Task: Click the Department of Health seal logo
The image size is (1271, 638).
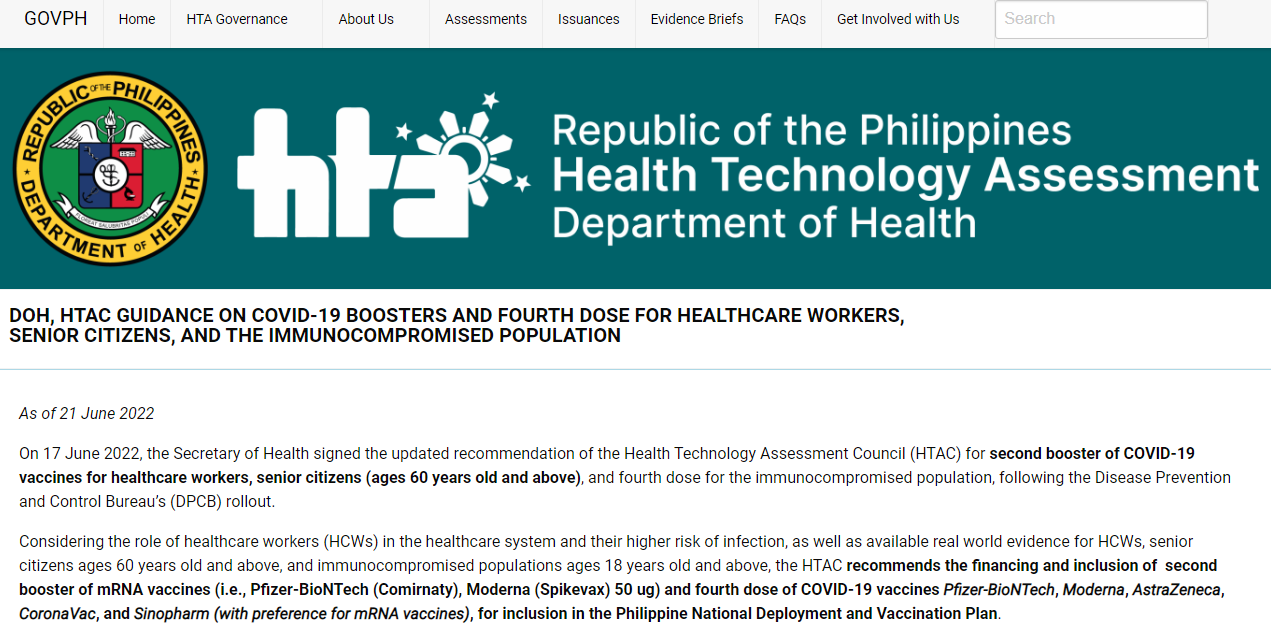Action: point(110,168)
